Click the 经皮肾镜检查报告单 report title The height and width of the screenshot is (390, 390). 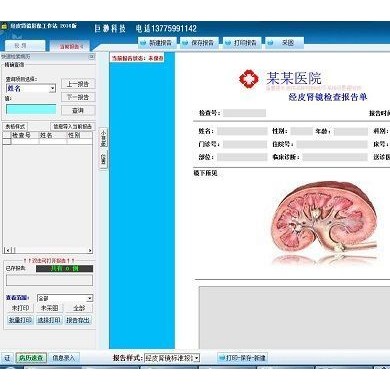click(x=328, y=97)
